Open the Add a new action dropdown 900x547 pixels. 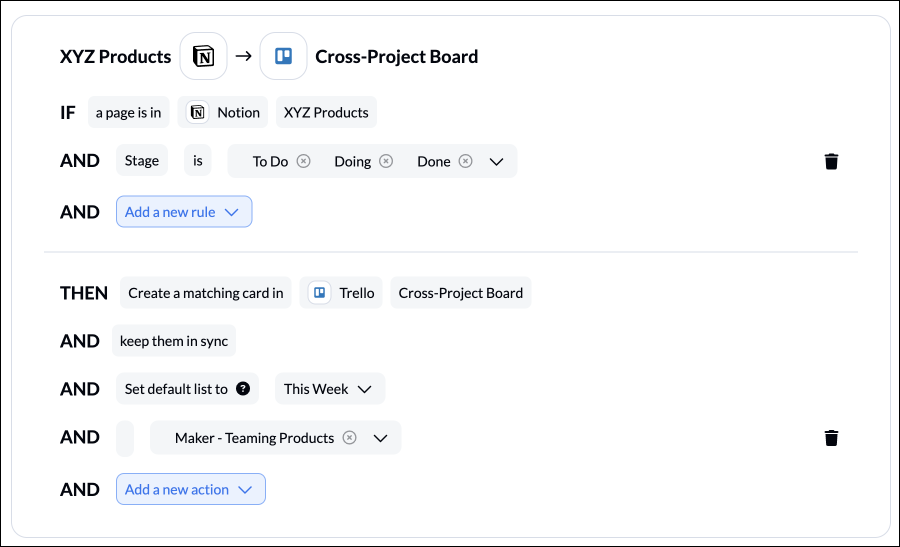click(191, 489)
